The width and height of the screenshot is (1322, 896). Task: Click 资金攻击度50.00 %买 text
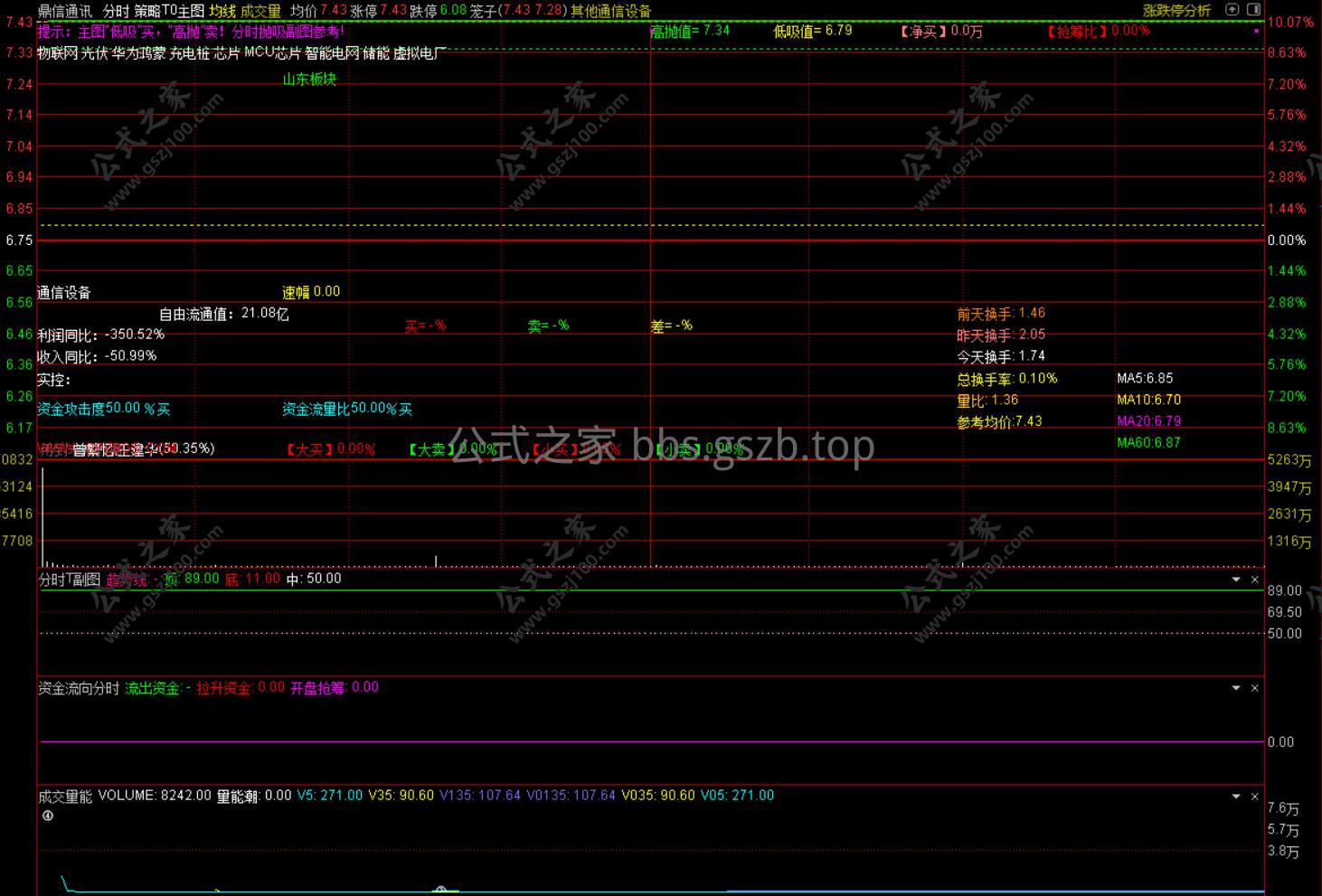click(104, 409)
